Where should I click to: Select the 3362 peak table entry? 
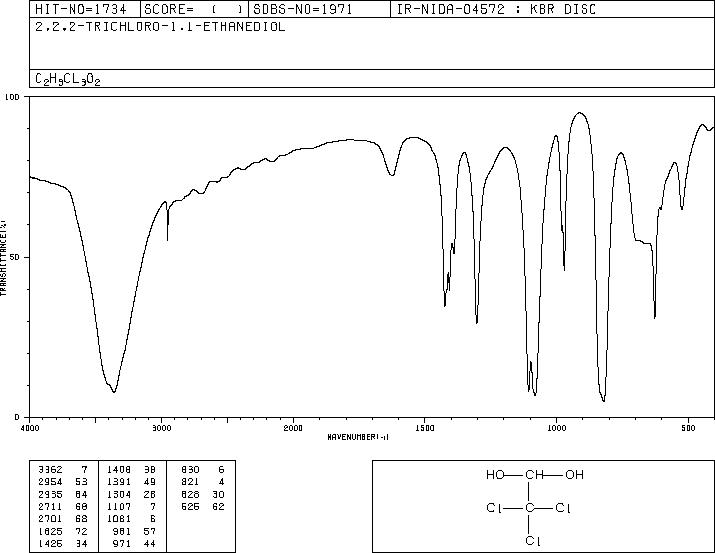coord(62,470)
